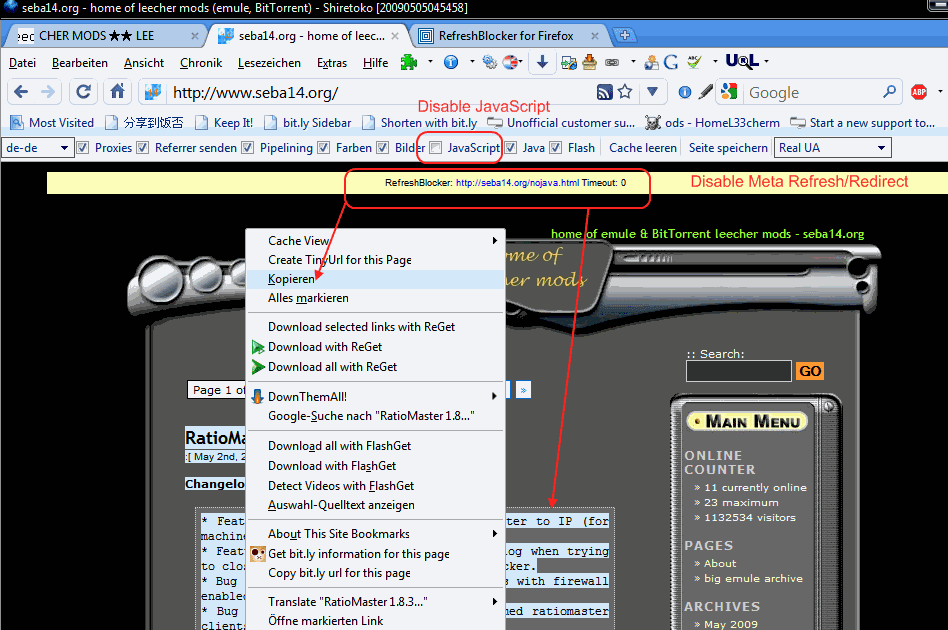Click inside the site Search field
This screenshot has height=630, width=948.
point(738,371)
